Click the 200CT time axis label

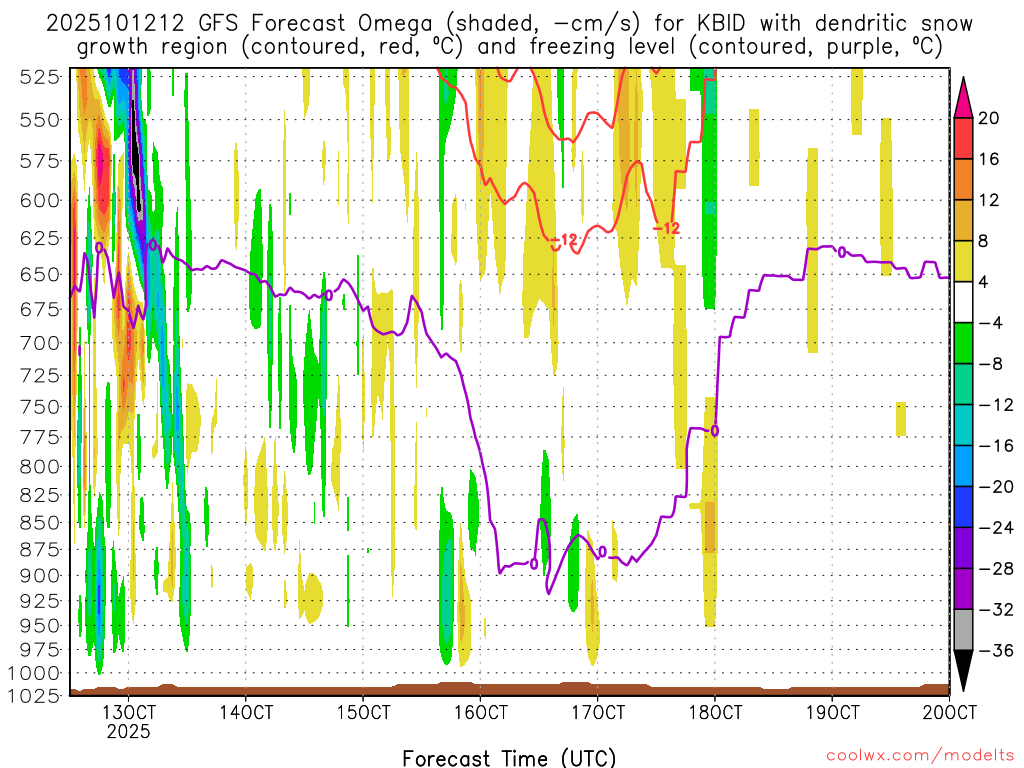[950, 711]
